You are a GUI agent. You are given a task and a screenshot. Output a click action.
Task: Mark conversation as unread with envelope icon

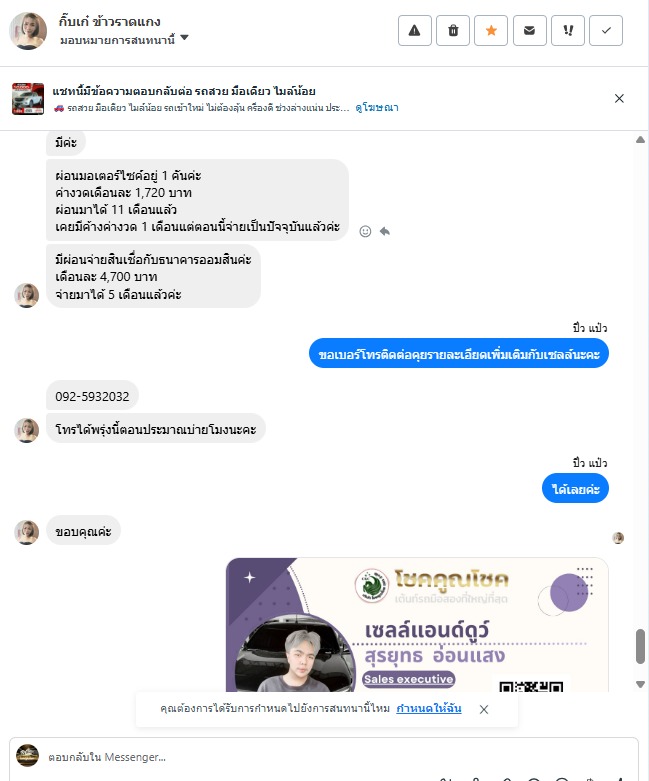[529, 31]
